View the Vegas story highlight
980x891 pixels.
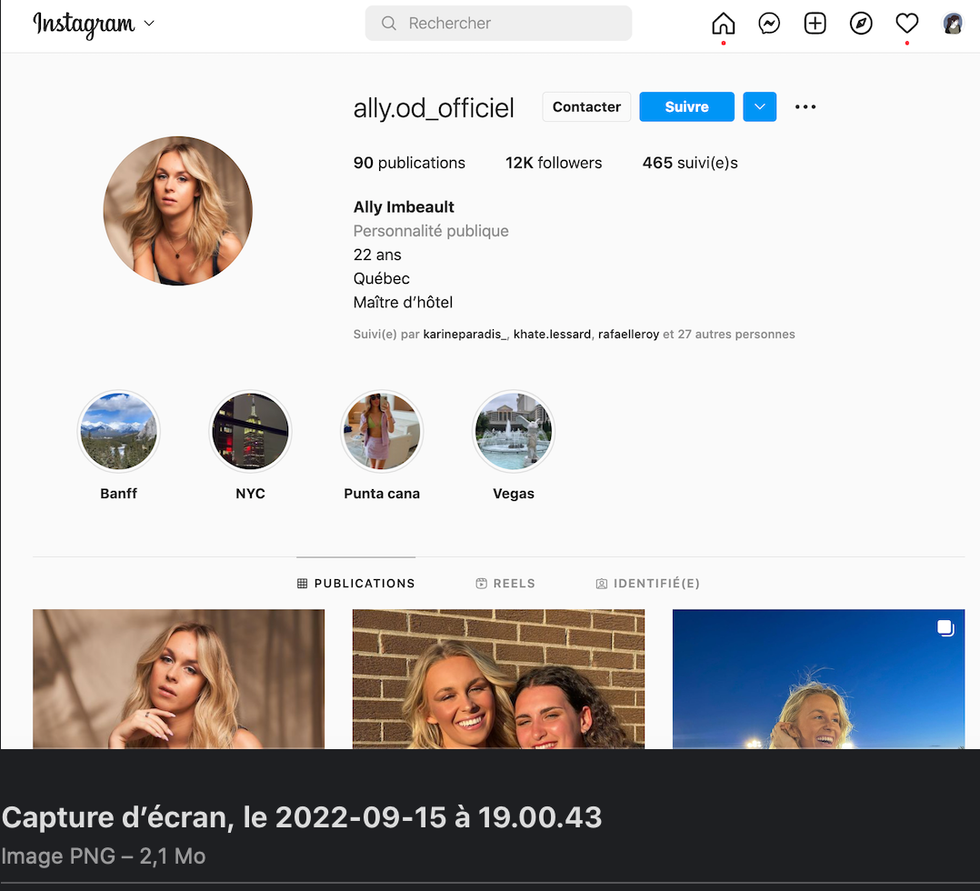[513, 432]
